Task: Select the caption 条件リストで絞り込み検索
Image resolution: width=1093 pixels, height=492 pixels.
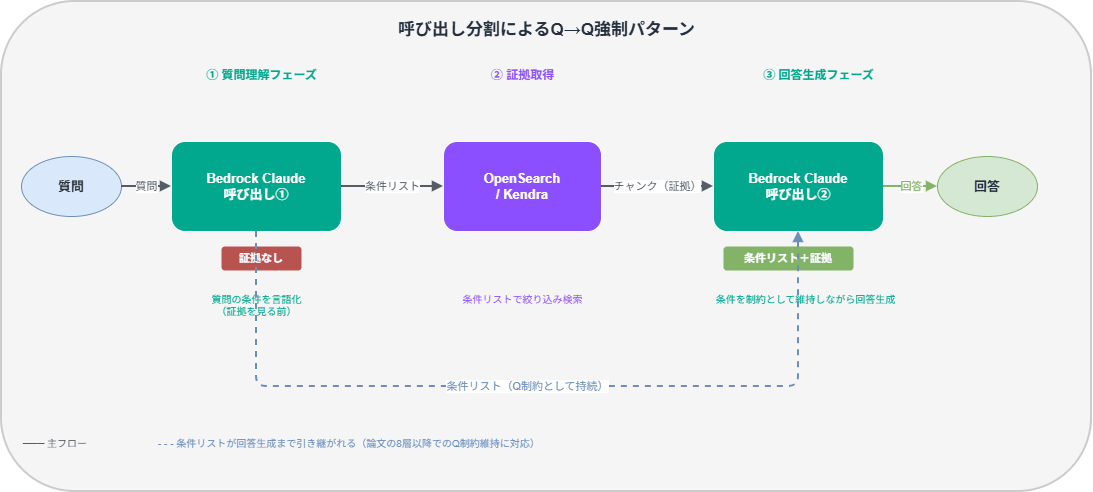Action: [x=522, y=299]
